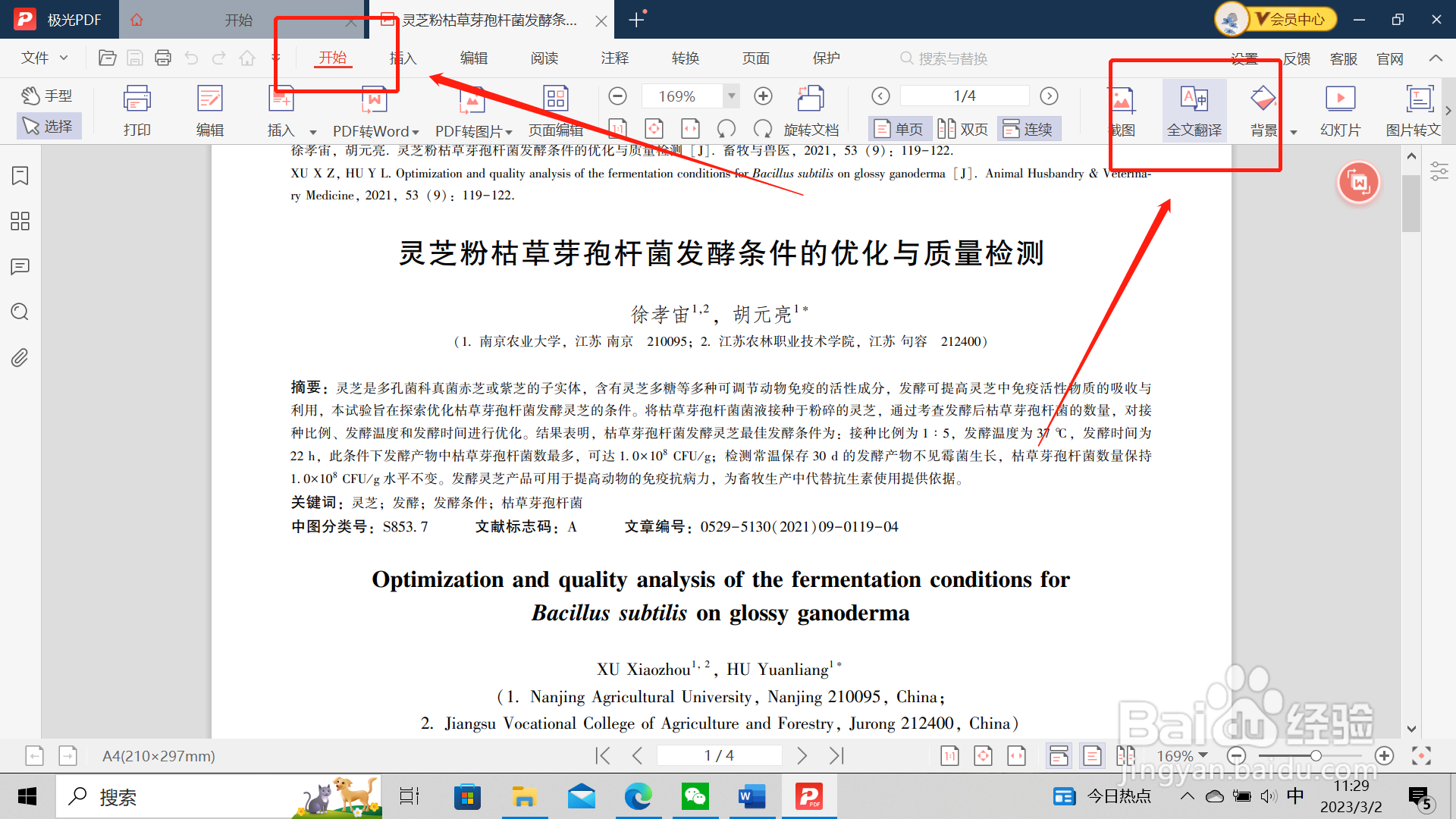This screenshot has width=1456, height=819.
Task: Click the fullscreen icon in the status bar
Action: (x=1420, y=755)
